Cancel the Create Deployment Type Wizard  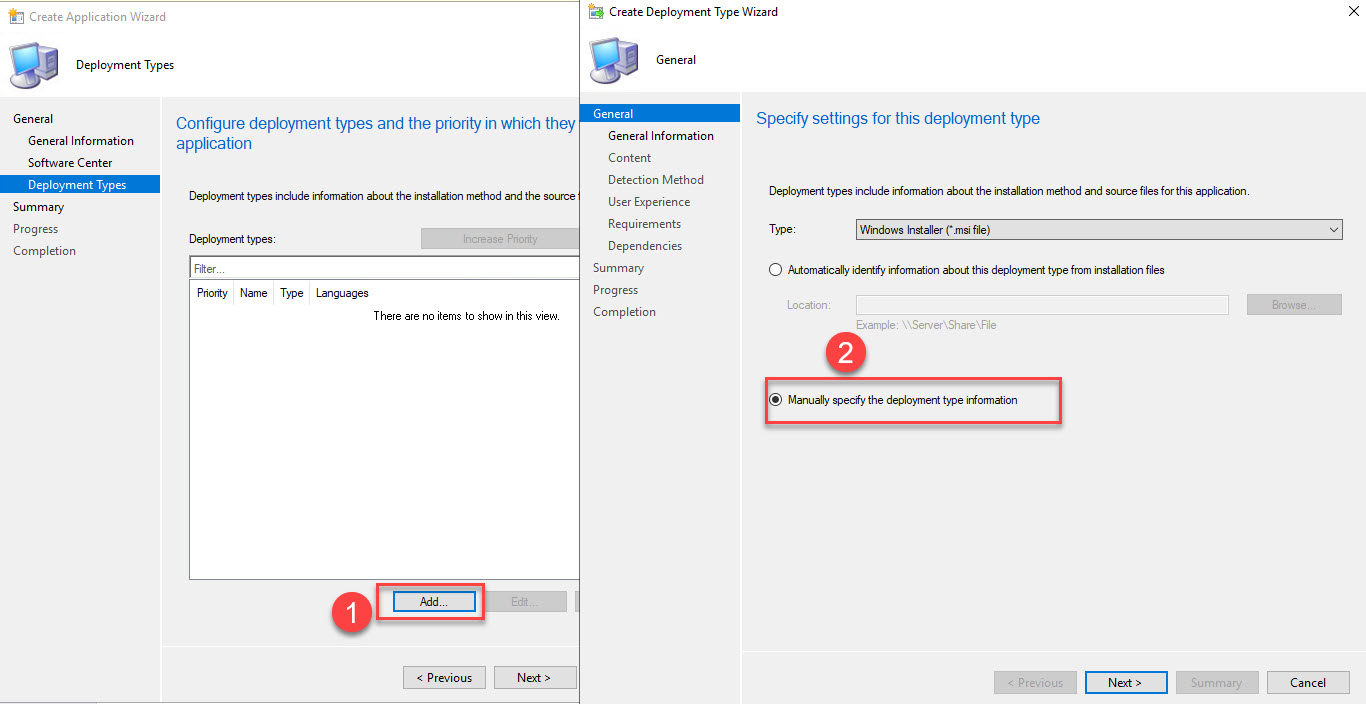[x=1308, y=682]
